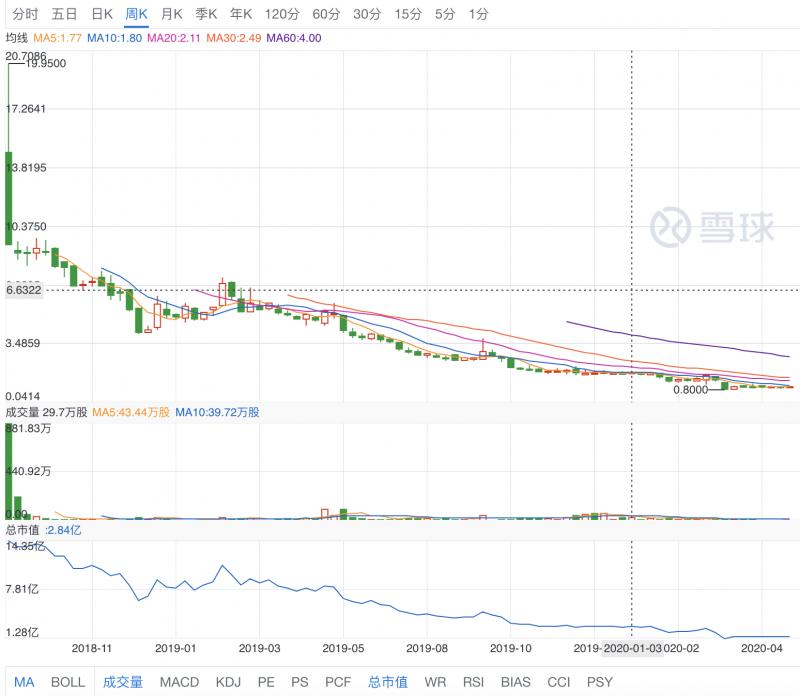The image size is (800, 696).
Task: Click the volume MA5:43.44万股 label
Action: point(131,412)
